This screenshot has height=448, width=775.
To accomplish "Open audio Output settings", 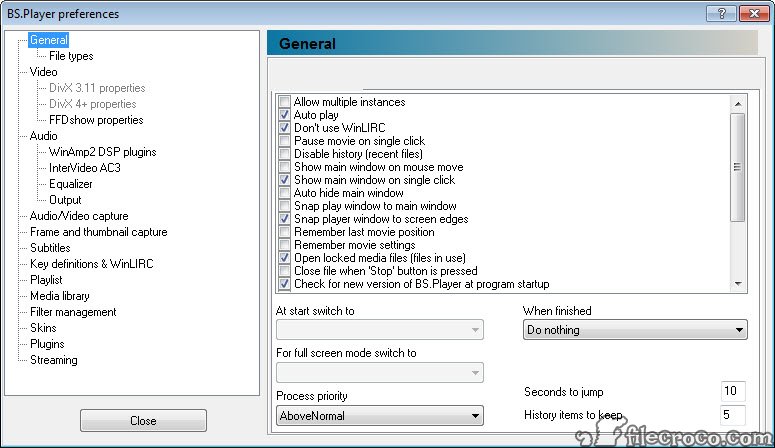I will (65, 200).
